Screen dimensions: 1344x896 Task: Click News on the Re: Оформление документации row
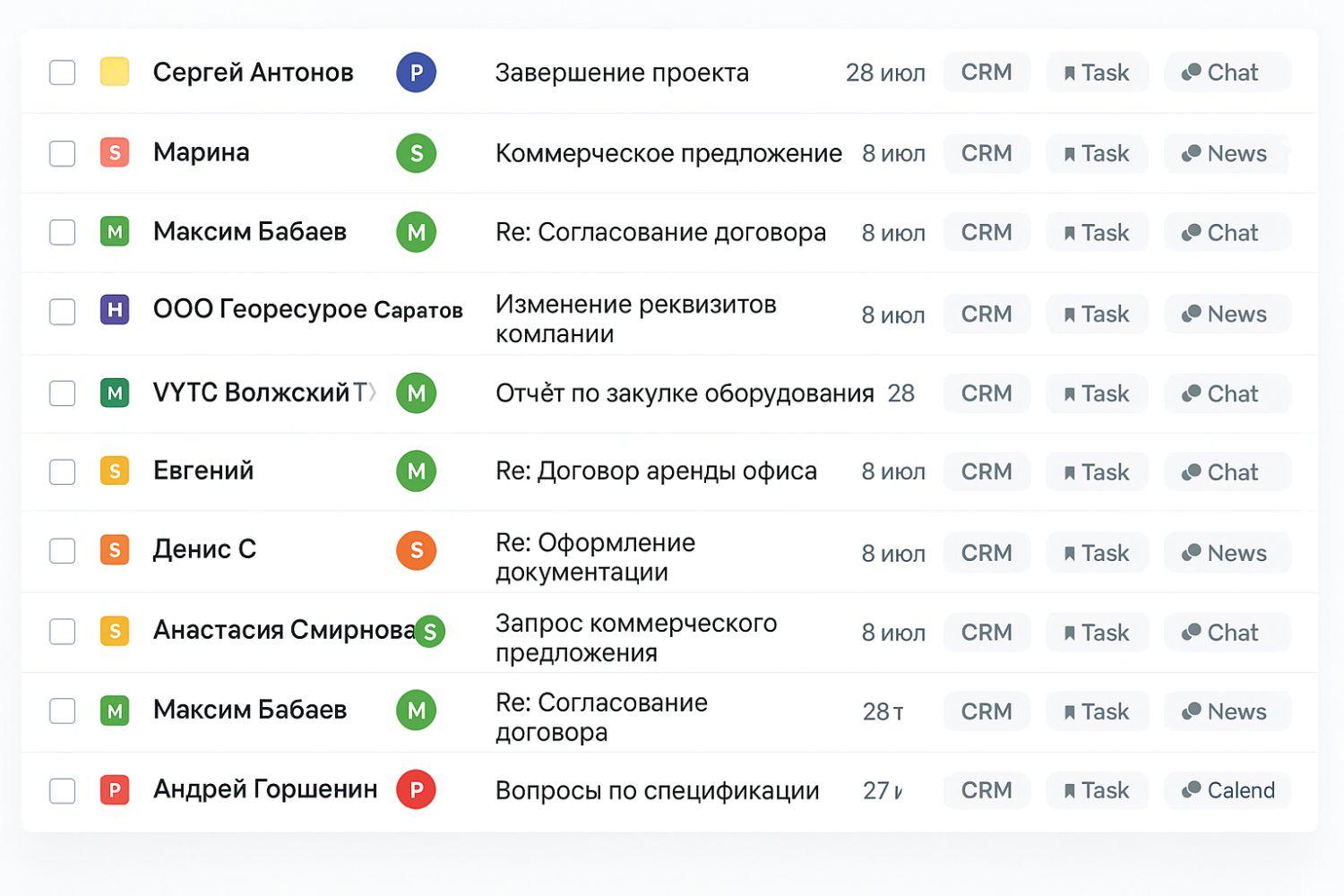click(1227, 553)
